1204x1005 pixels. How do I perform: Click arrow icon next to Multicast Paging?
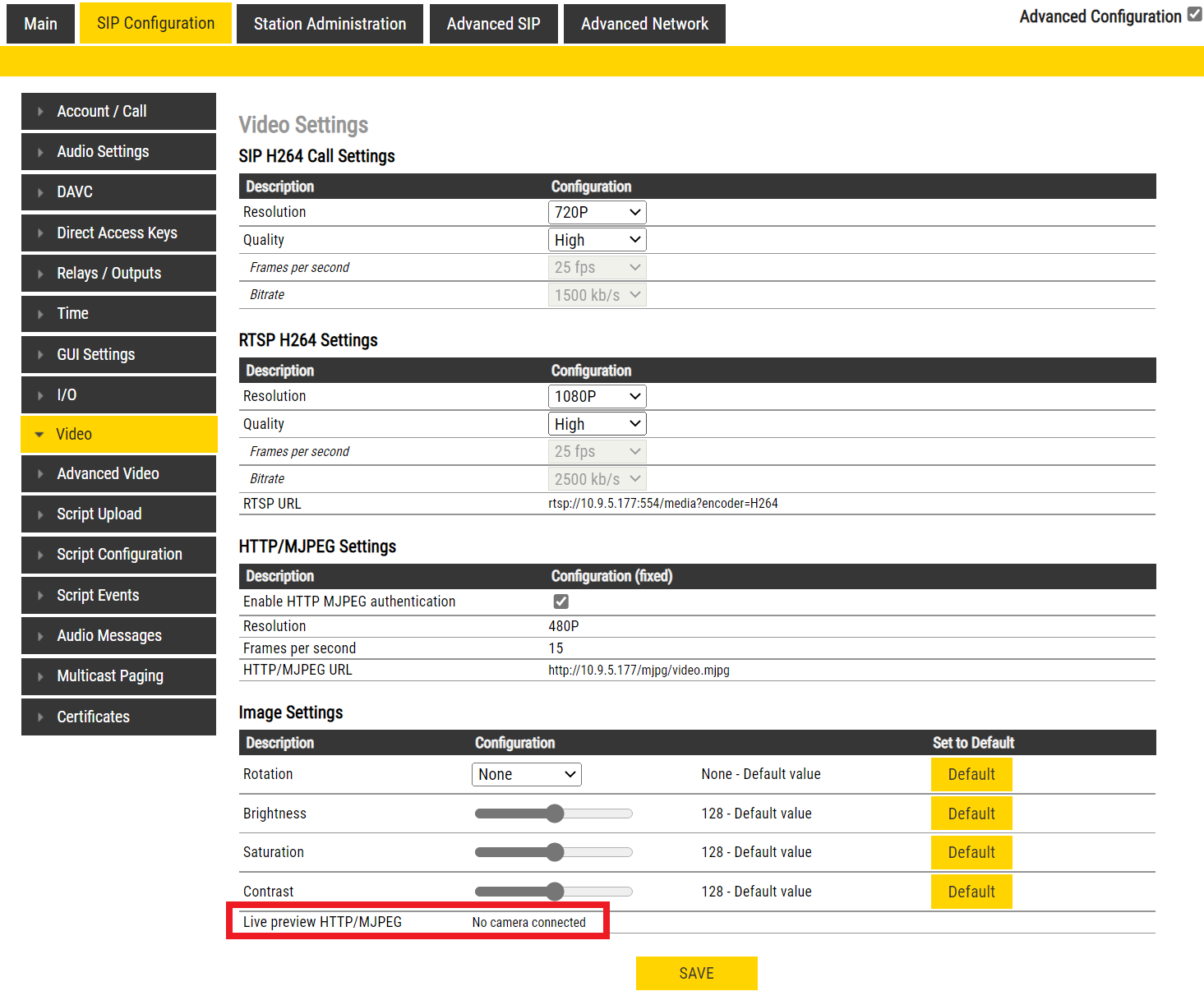click(40, 676)
